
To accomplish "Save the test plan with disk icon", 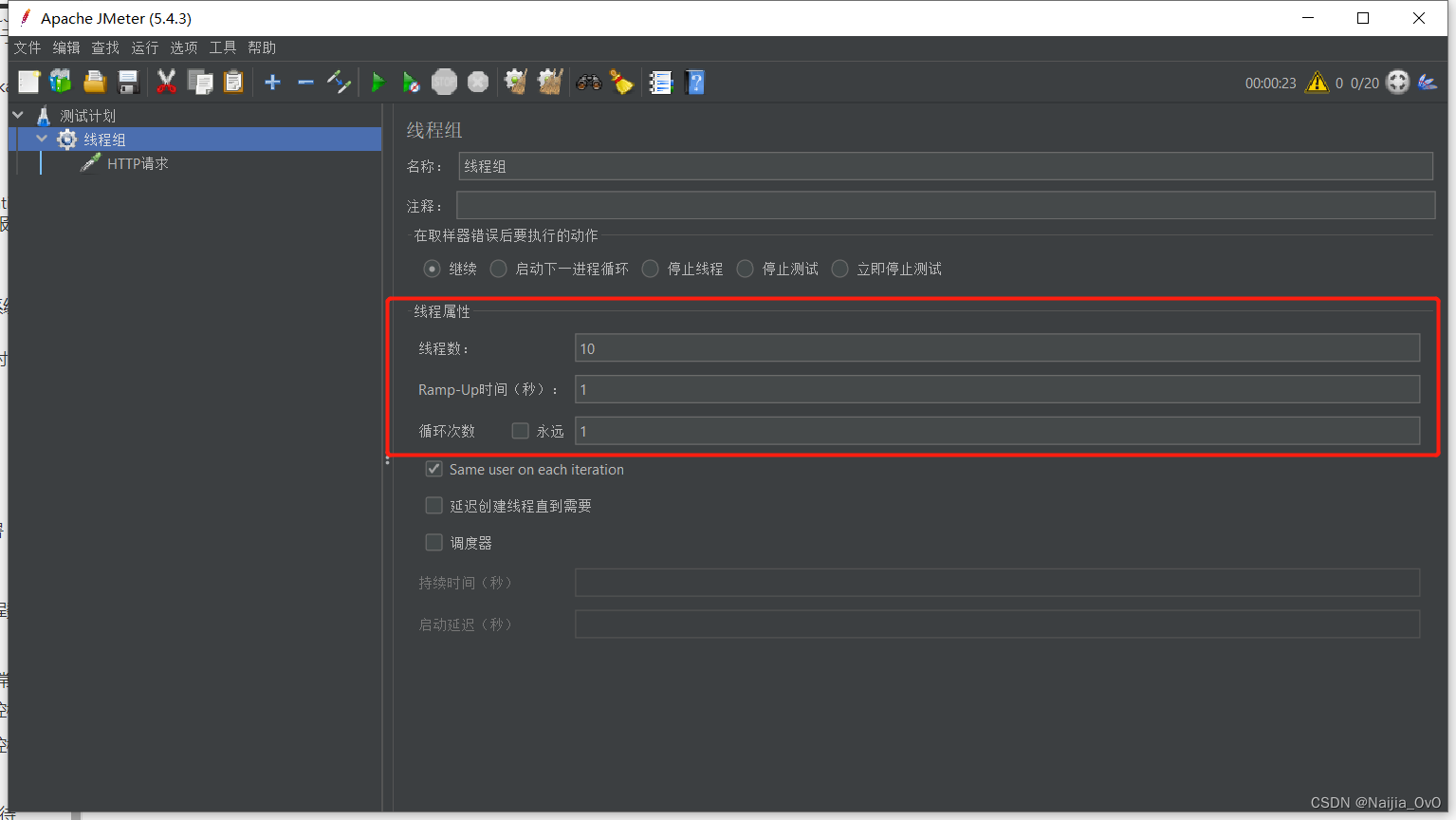I will [128, 83].
